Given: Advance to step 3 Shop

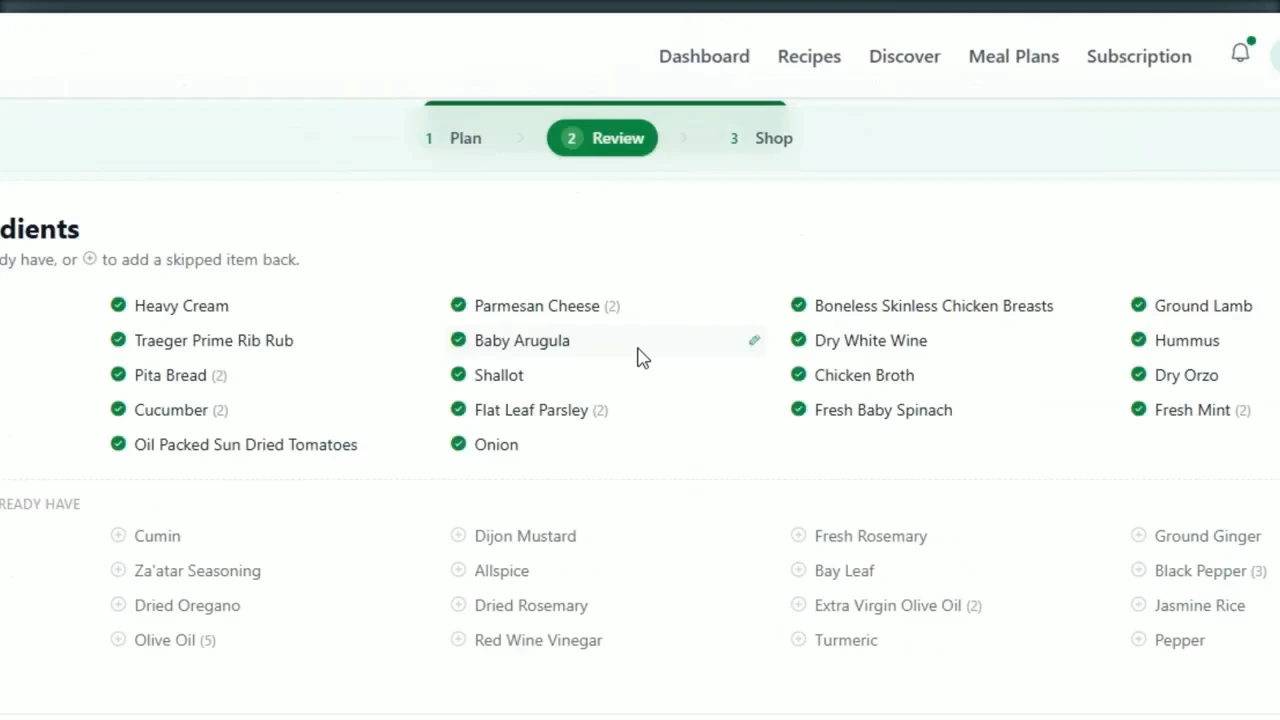Looking at the screenshot, I should click(x=762, y=138).
